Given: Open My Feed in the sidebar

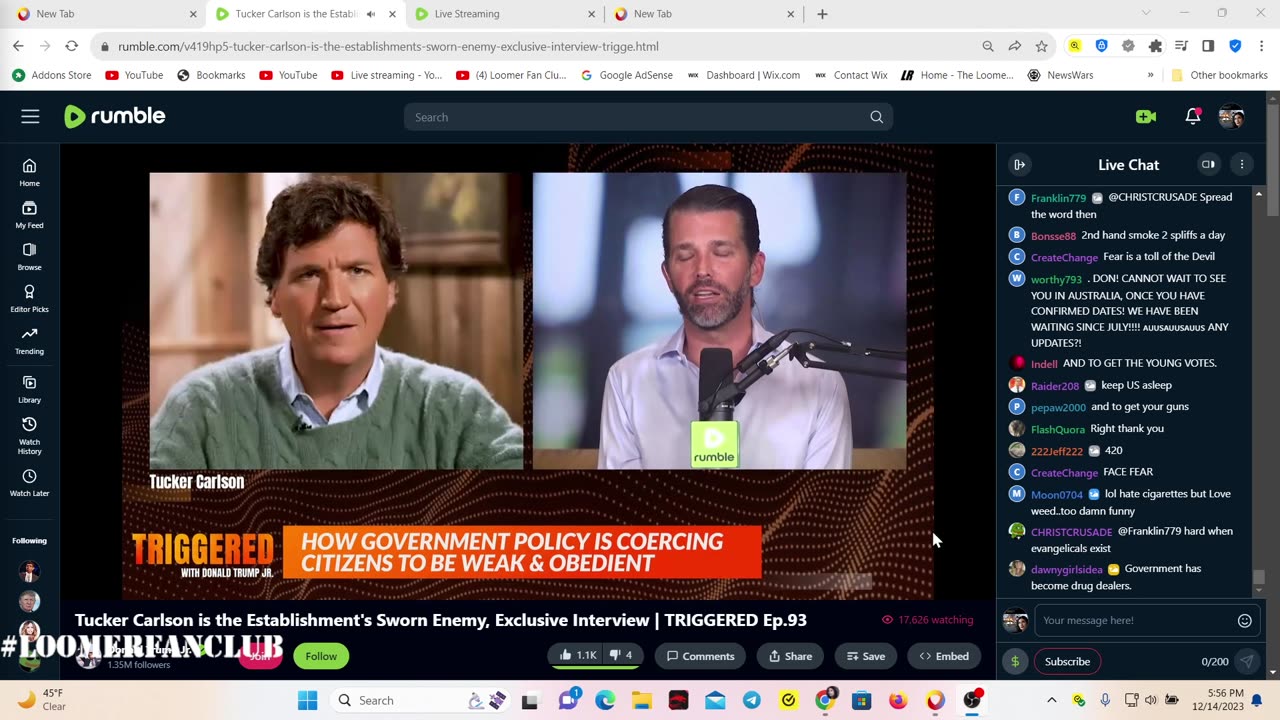Looking at the screenshot, I should [29, 214].
